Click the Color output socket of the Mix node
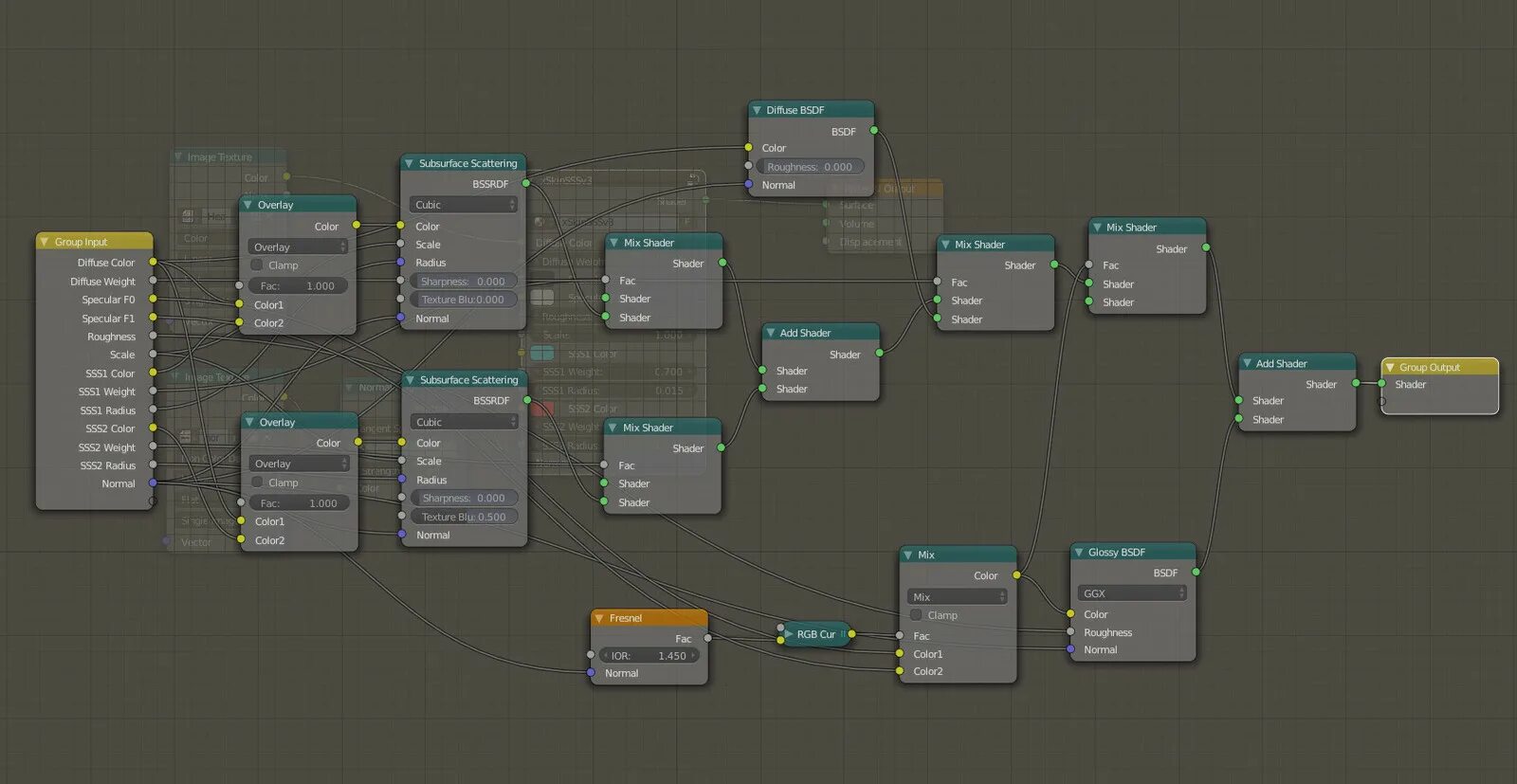Screen dimensions: 1517x784 pos(1016,575)
